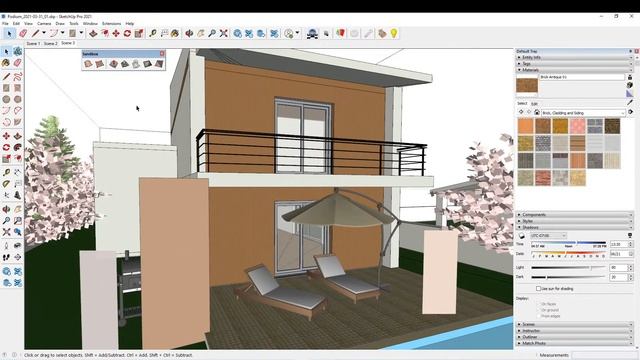Click the Light intensity slider
The image size is (640, 360).
tap(569, 268)
